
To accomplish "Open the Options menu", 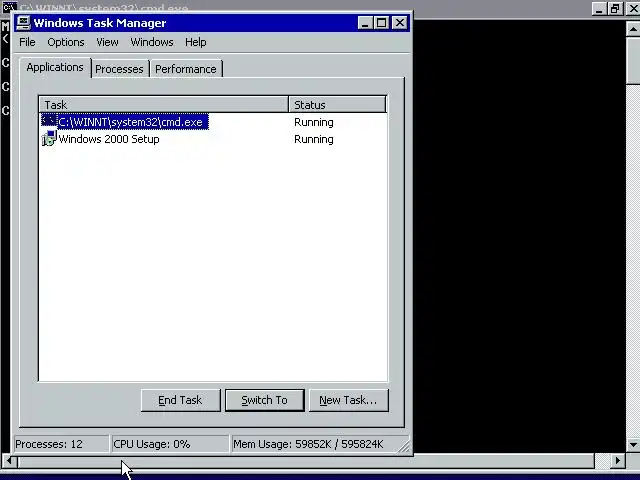I will (x=66, y=42).
